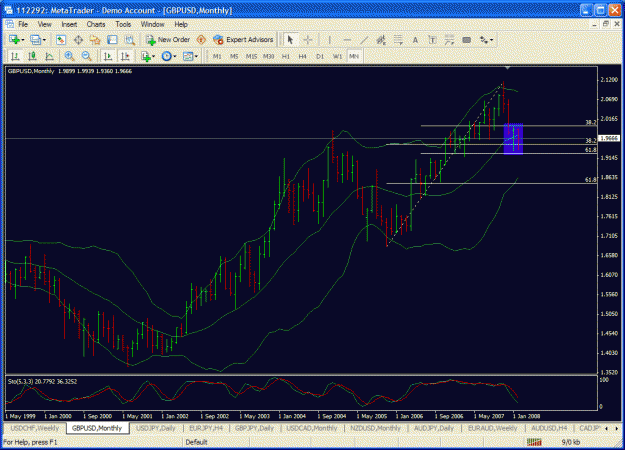
Task: Open the Market Watch window
Action: point(61,40)
